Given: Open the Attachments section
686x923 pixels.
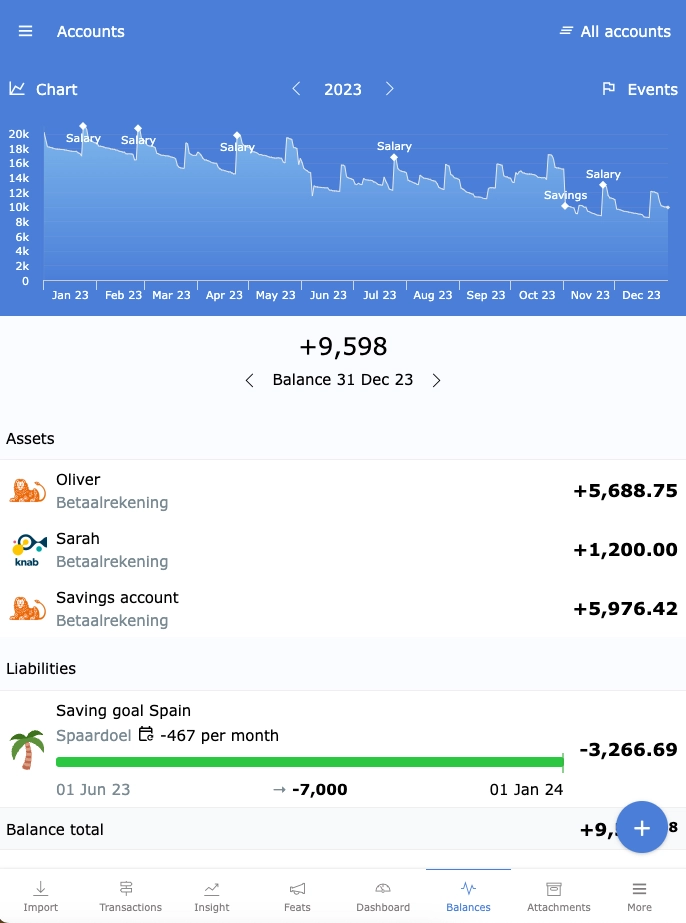Looking at the screenshot, I should 557,894.
